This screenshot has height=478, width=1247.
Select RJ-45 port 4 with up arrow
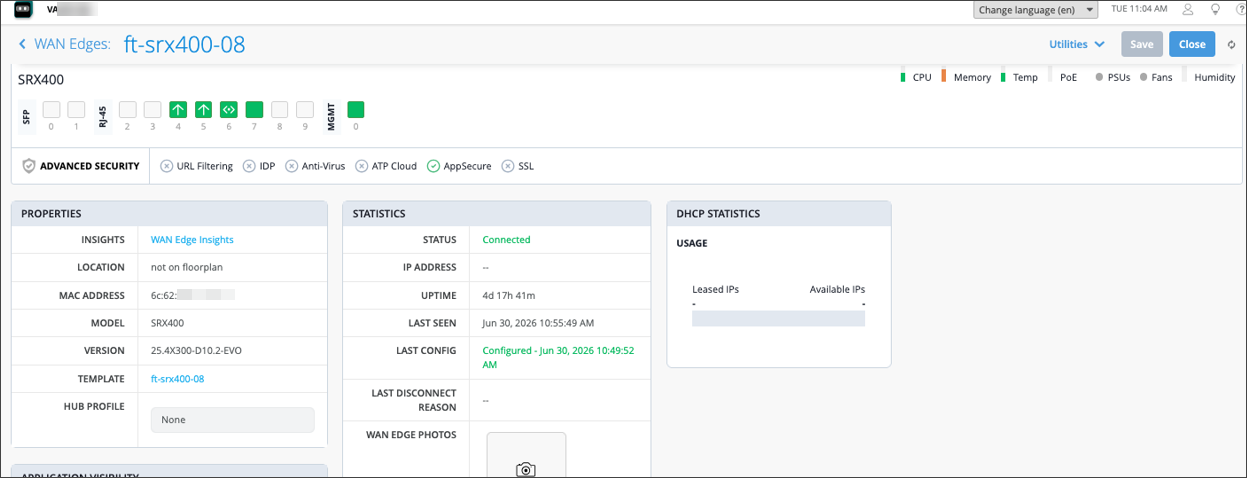click(x=178, y=109)
